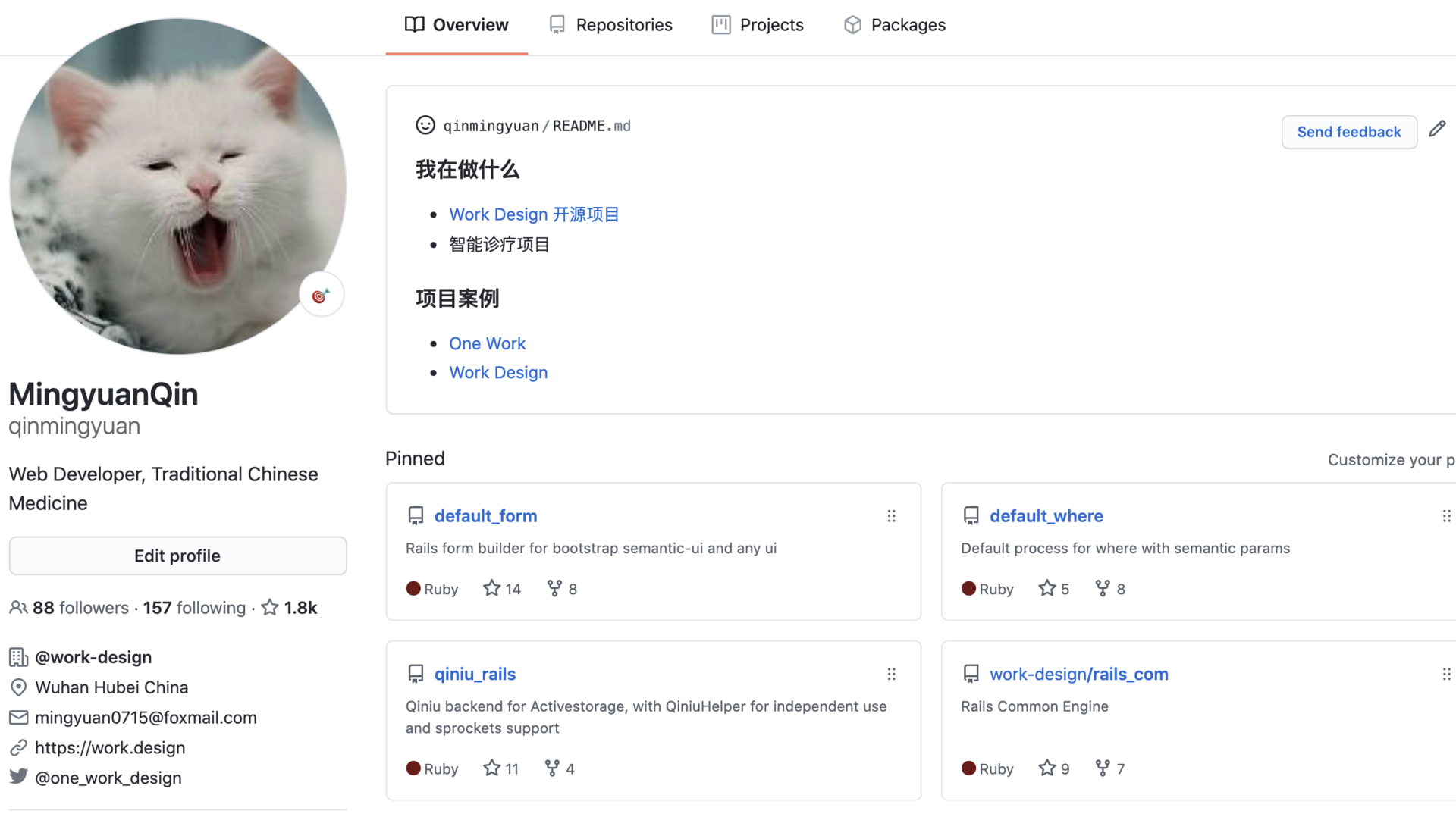This screenshot has height=817, width=1456.
Task: Click the Rails Common Engine description
Action: (x=1034, y=706)
